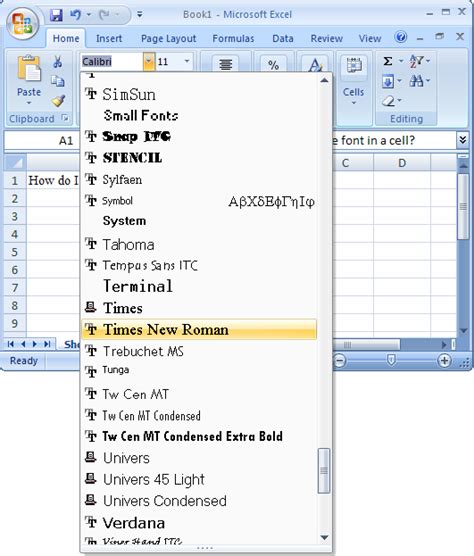Cut selection with the scissors icon
The image size is (474, 556).
click(x=57, y=62)
